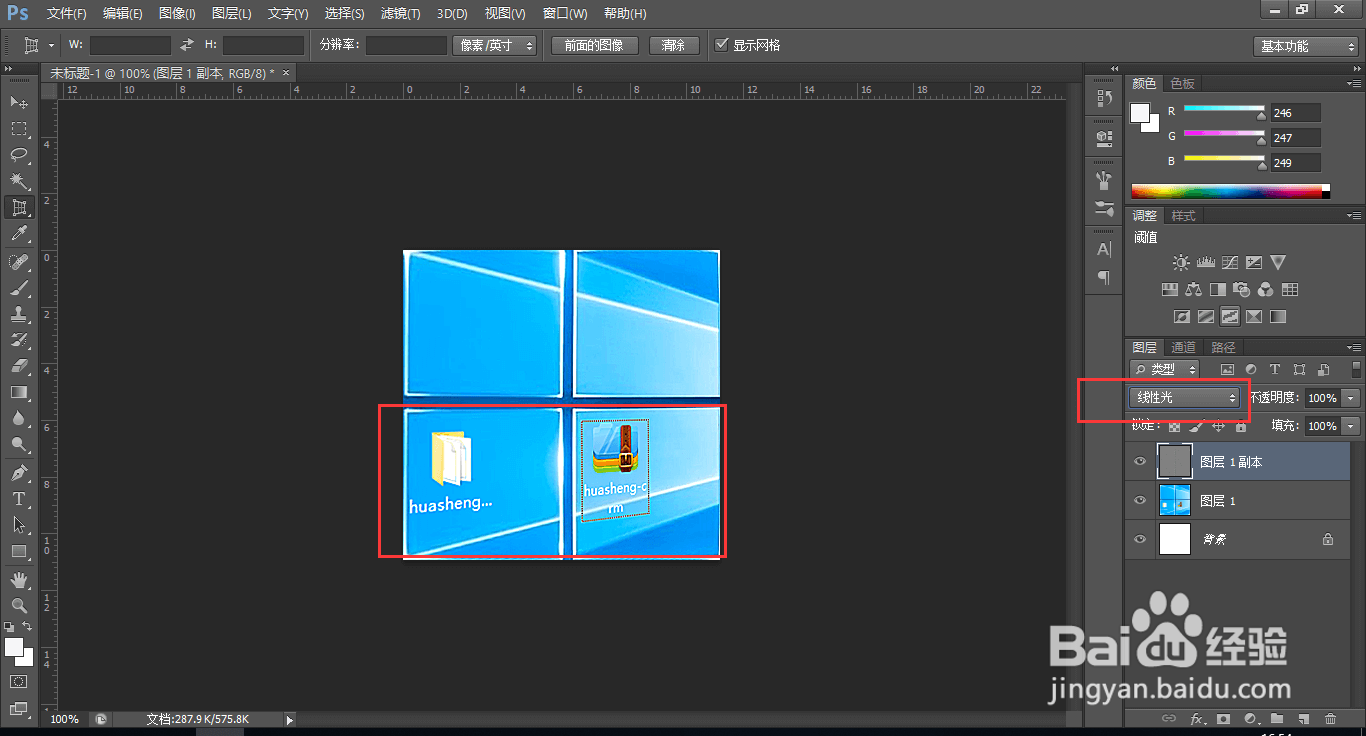Switch to the 路径 tab
The height and width of the screenshot is (736, 1366).
[x=1223, y=347]
